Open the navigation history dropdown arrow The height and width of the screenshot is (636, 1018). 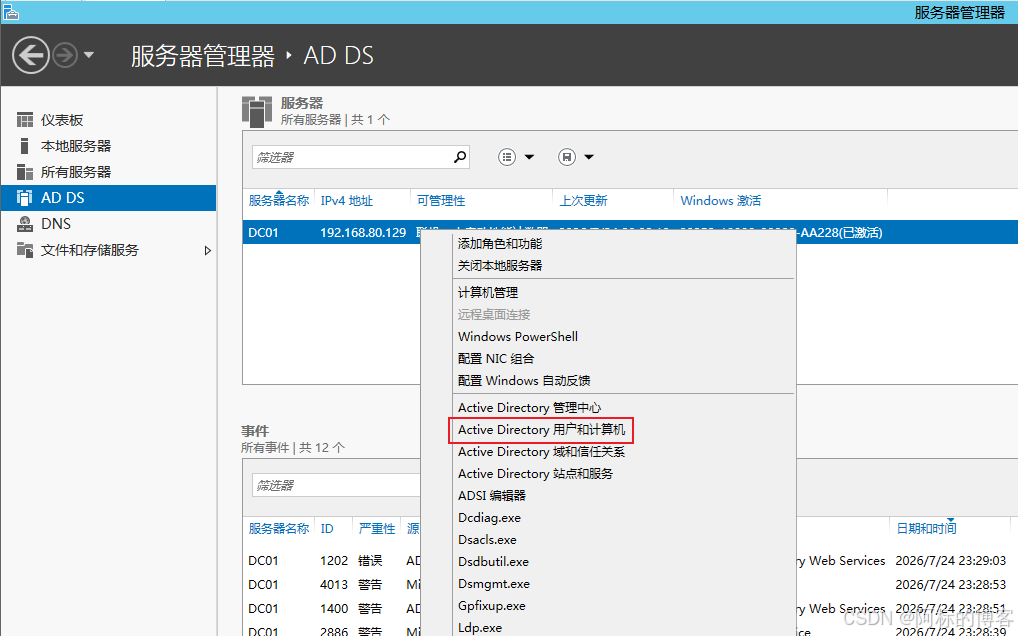coord(89,55)
